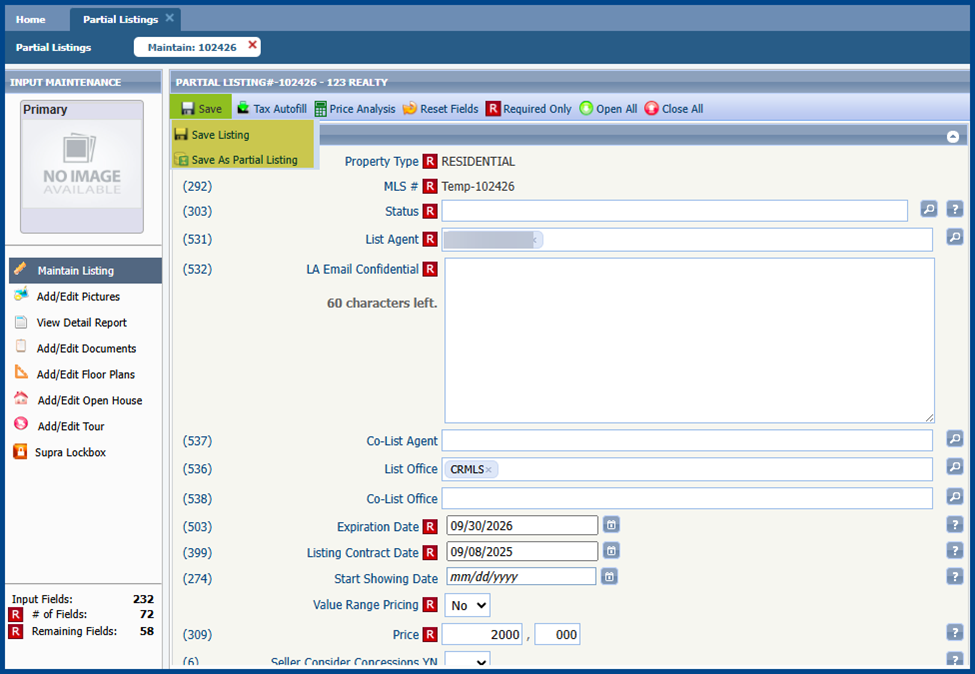Click into LA Email Confidential text area

pyautogui.click(x=689, y=340)
